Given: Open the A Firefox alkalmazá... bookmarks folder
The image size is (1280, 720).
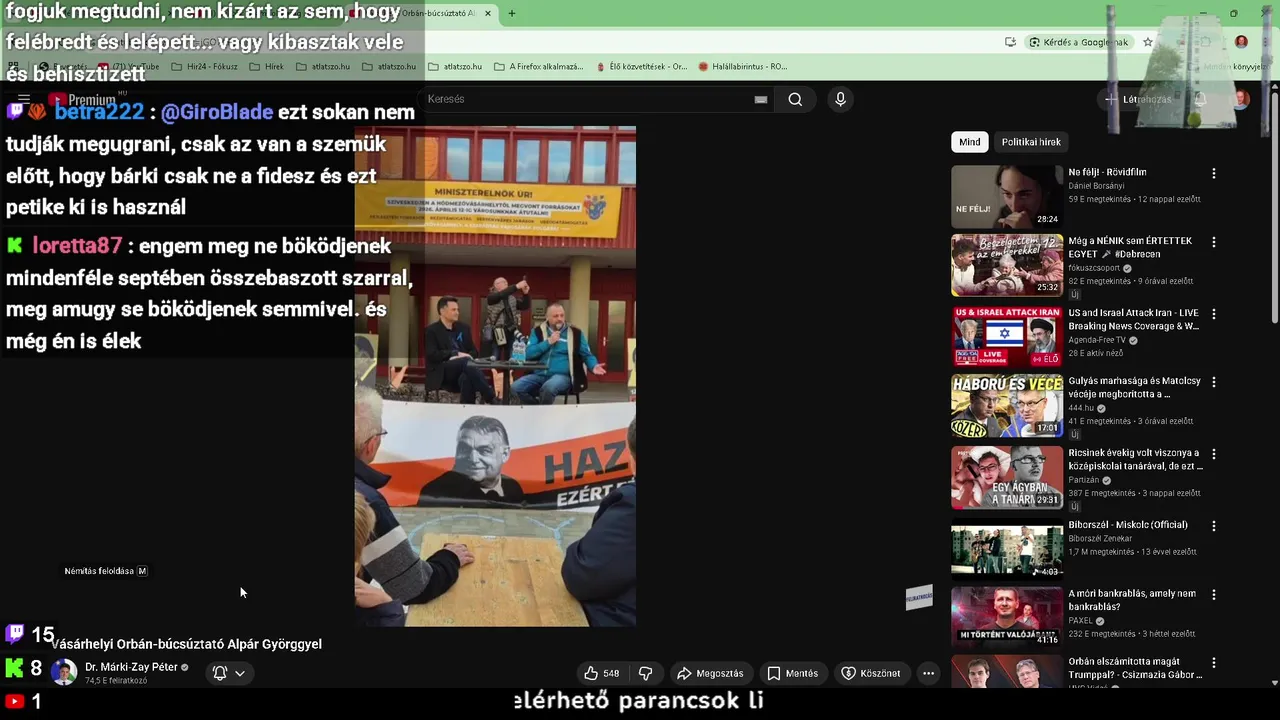Looking at the screenshot, I should [x=539, y=66].
